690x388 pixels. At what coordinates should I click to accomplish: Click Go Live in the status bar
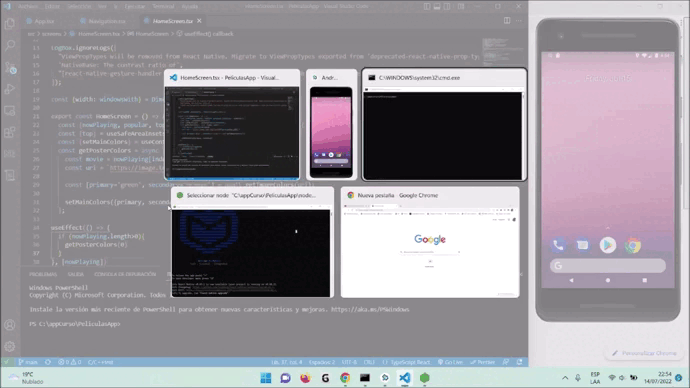(x=450, y=362)
